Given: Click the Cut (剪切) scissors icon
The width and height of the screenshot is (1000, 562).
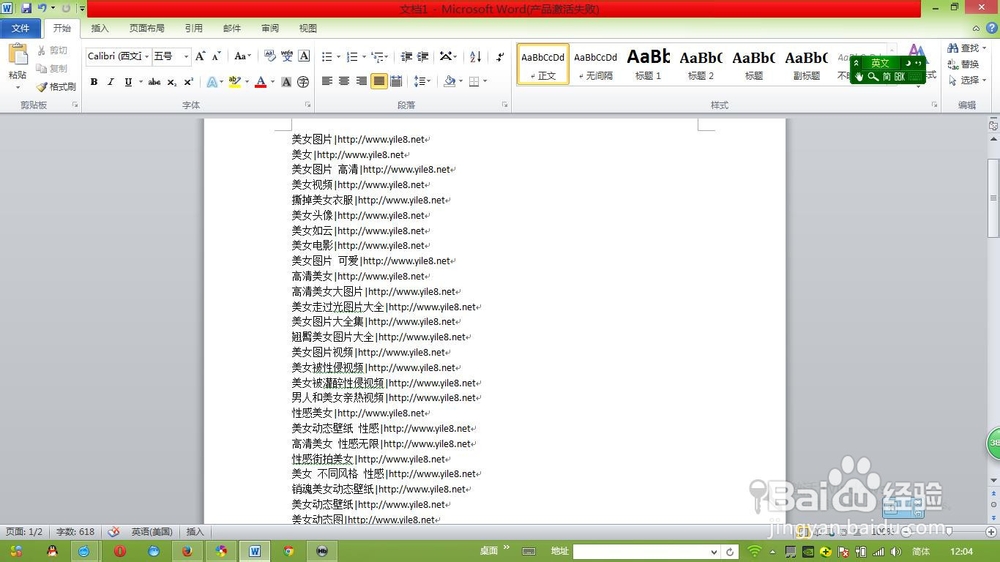Looking at the screenshot, I should [x=41, y=50].
